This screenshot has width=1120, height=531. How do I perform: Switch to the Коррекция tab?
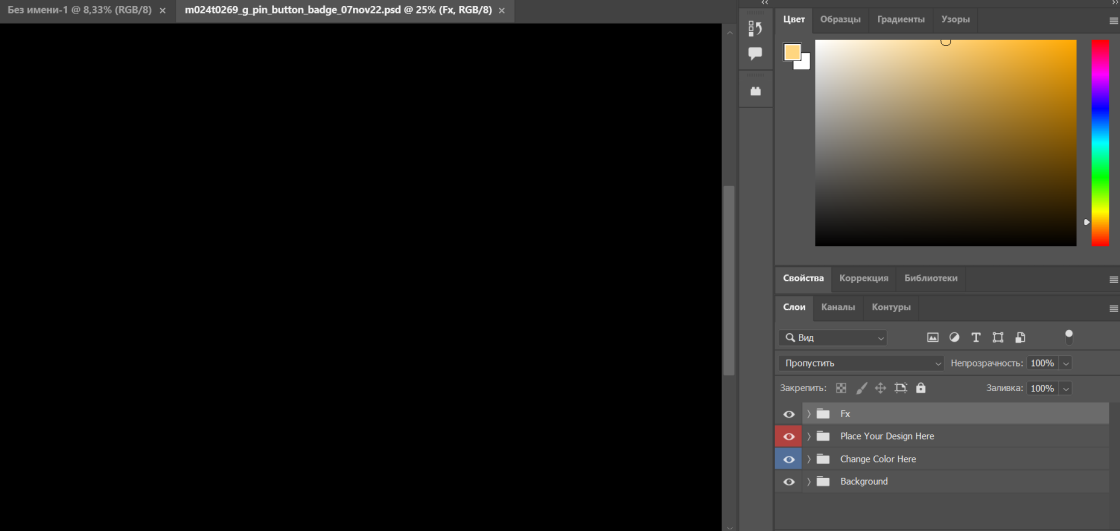coord(864,278)
